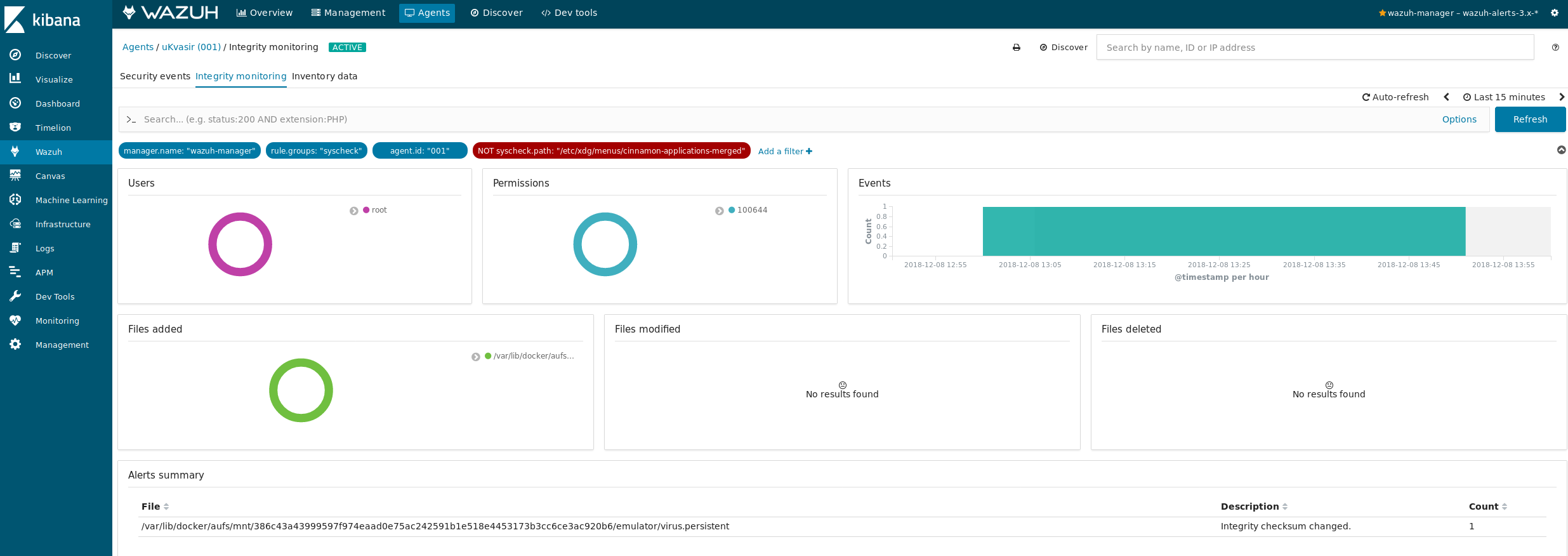The image size is (1568, 556).
Task: Click the Refresh button
Action: [x=1530, y=119]
